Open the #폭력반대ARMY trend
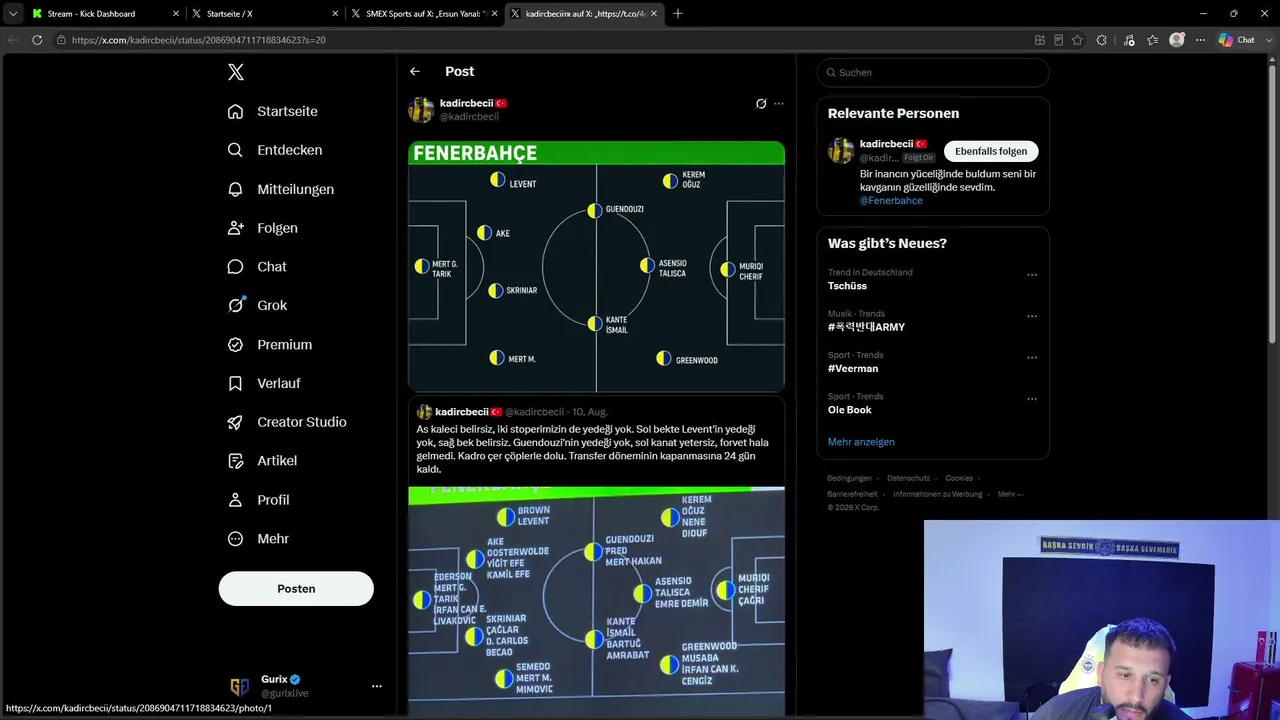 866,327
